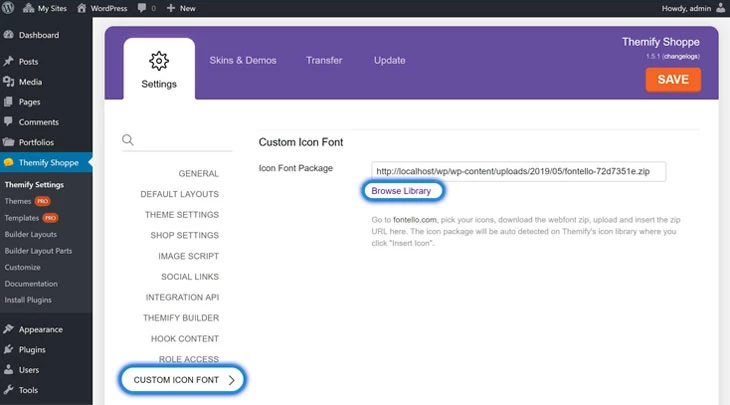This screenshot has width=730, height=405.
Task: Click the WordPress logo icon
Action: [x=8, y=8]
